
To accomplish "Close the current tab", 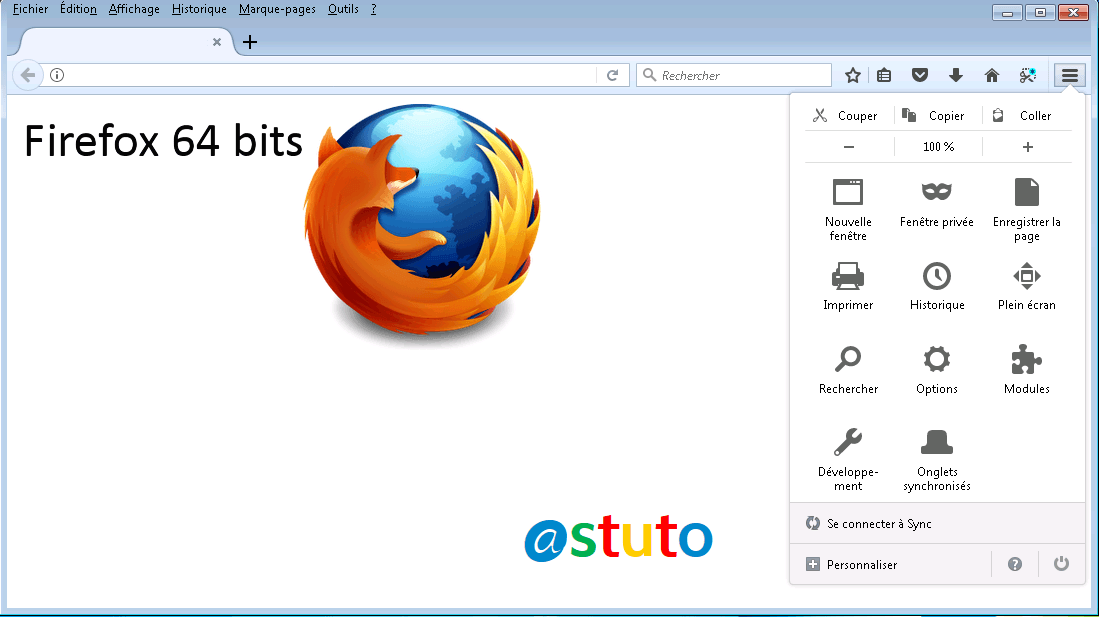I will 217,42.
